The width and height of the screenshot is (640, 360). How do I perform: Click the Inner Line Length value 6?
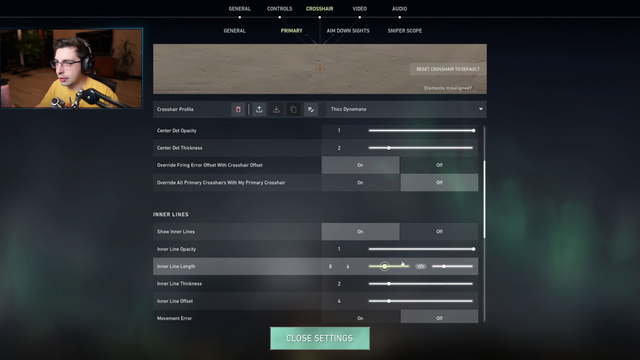(348, 267)
